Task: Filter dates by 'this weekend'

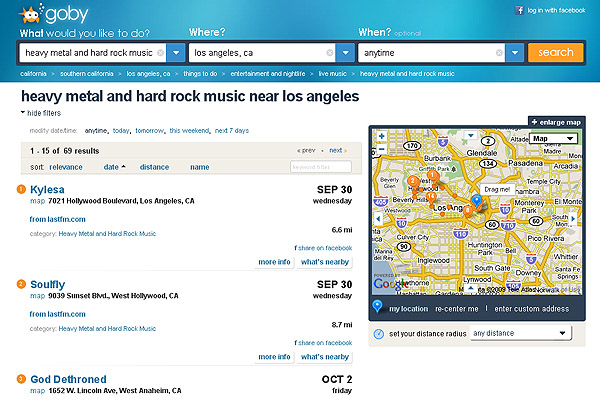Action: [x=189, y=131]
